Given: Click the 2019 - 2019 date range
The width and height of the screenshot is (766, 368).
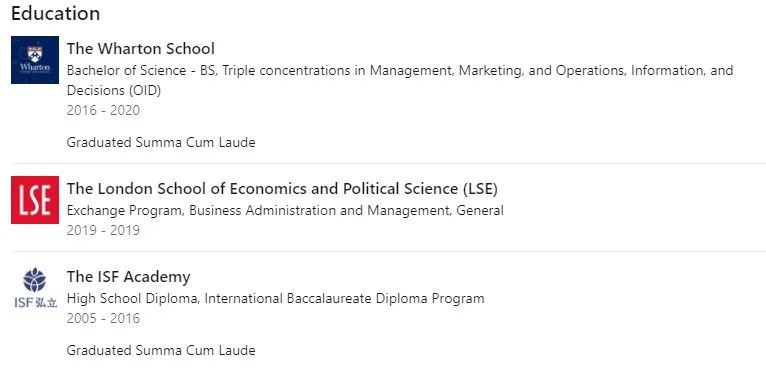Looking at the screenshot, I should pyautogui.click(x=103, y=230).
